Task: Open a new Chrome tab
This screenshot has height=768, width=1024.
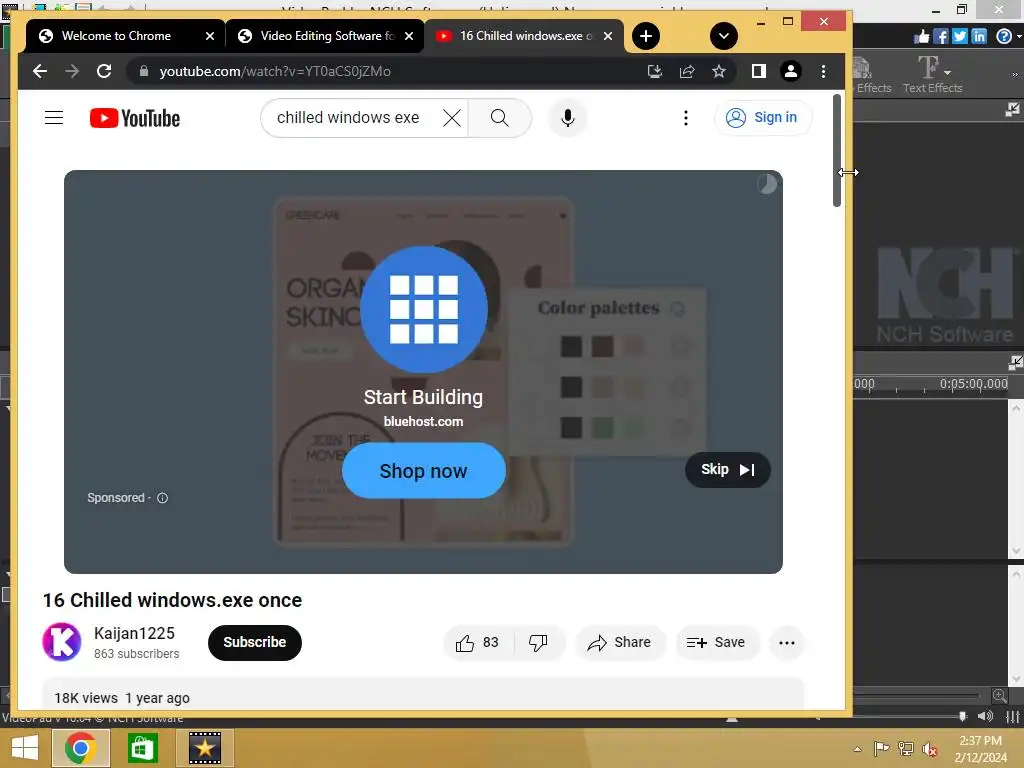Action: coord(646,36)
